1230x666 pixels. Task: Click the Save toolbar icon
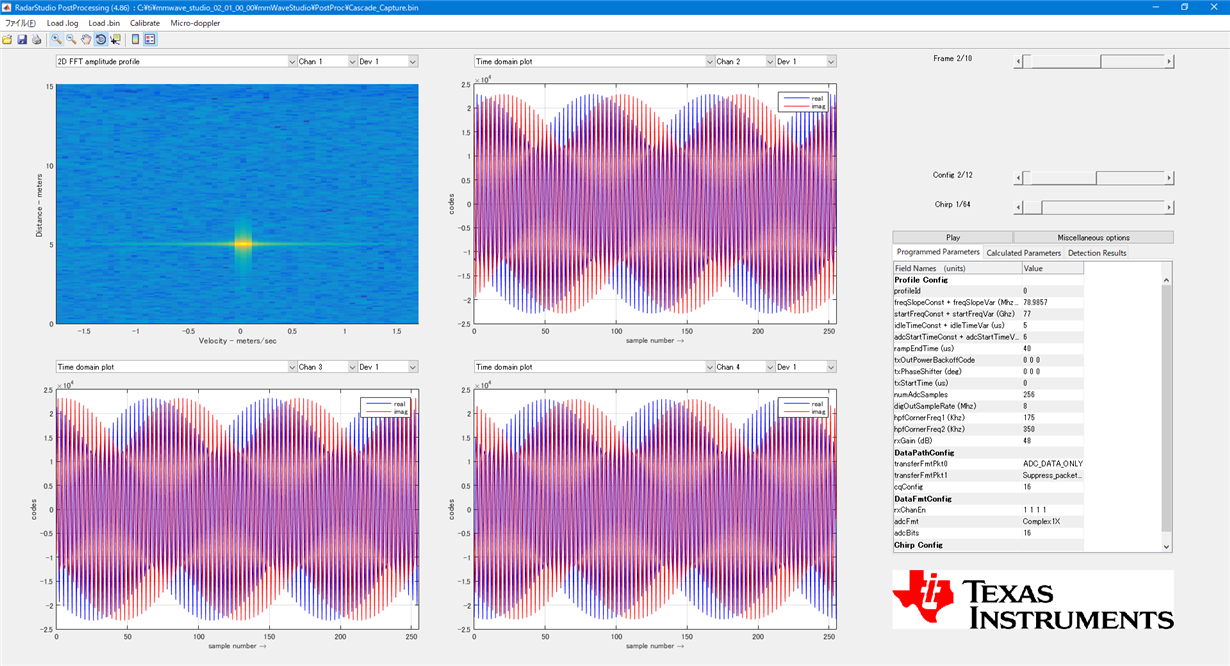coord(22,40)
